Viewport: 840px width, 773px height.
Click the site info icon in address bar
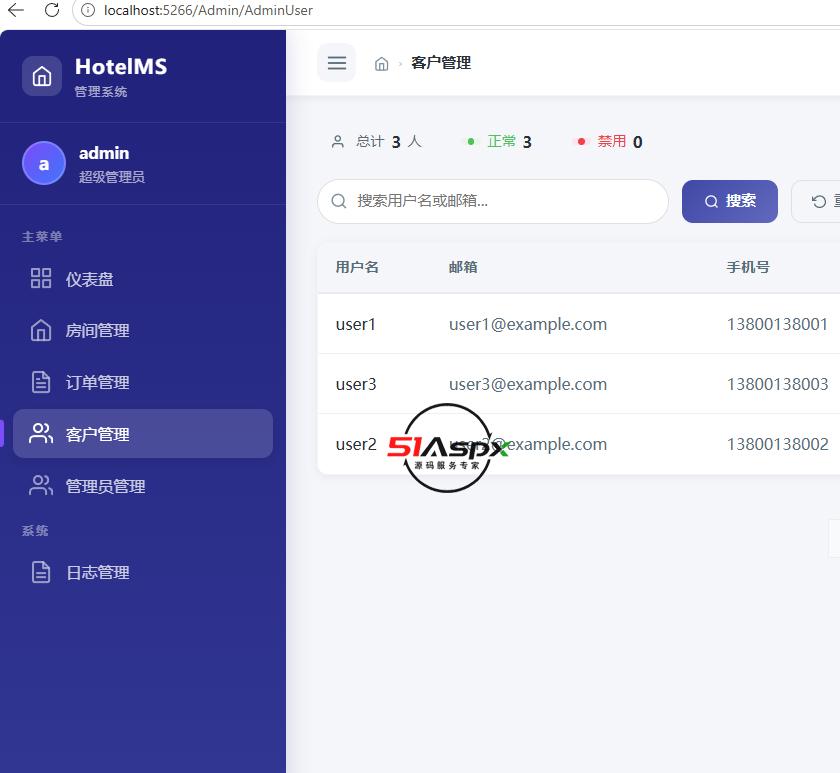pos(88,10)
